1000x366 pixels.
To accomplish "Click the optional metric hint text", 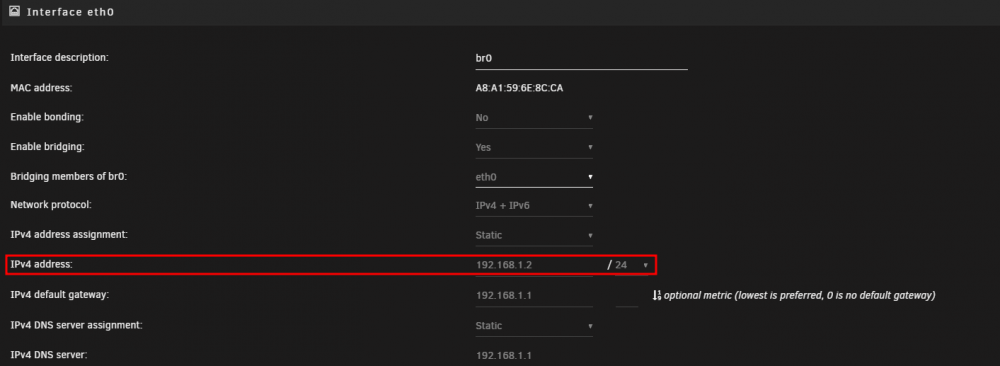I will click(800, 296).
